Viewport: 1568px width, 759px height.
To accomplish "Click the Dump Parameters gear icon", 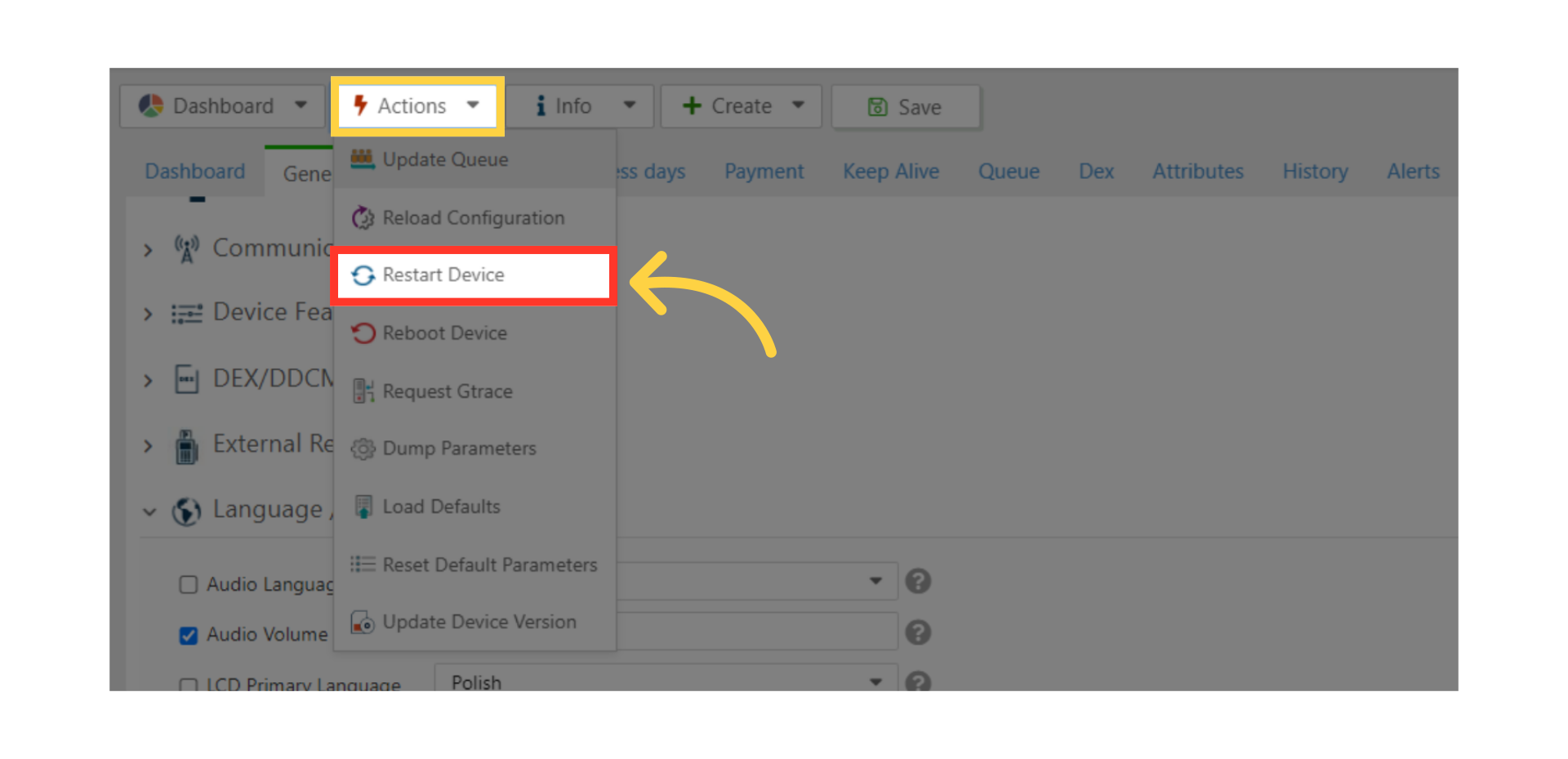I will coord(363,449).
